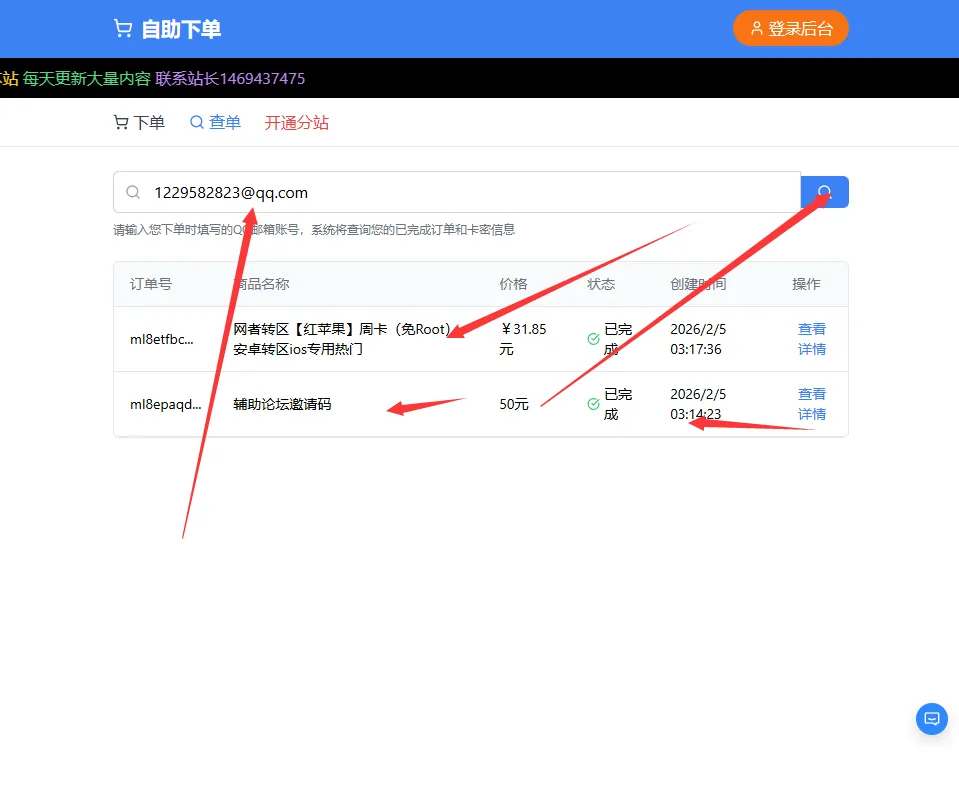Image resolution: width=959 pixels, height=810 pixels.
Task: Click the magnifier icon on the blue search button
Action: [824, 191]
